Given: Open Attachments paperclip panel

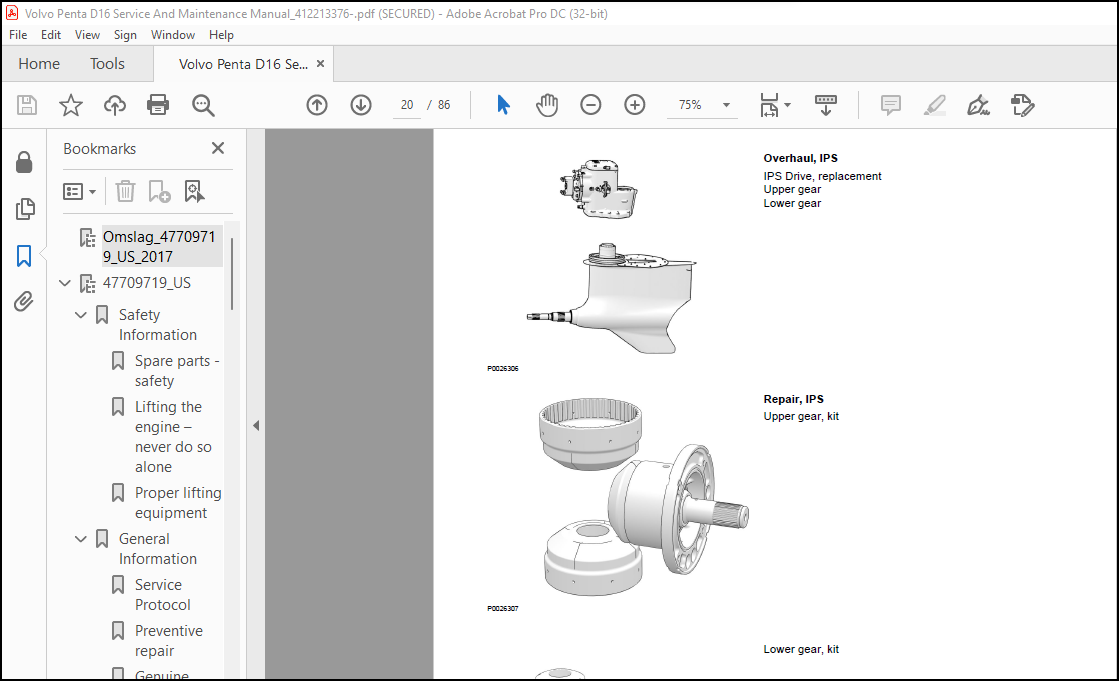Looking at the screenshot, I should coord(24,301).
